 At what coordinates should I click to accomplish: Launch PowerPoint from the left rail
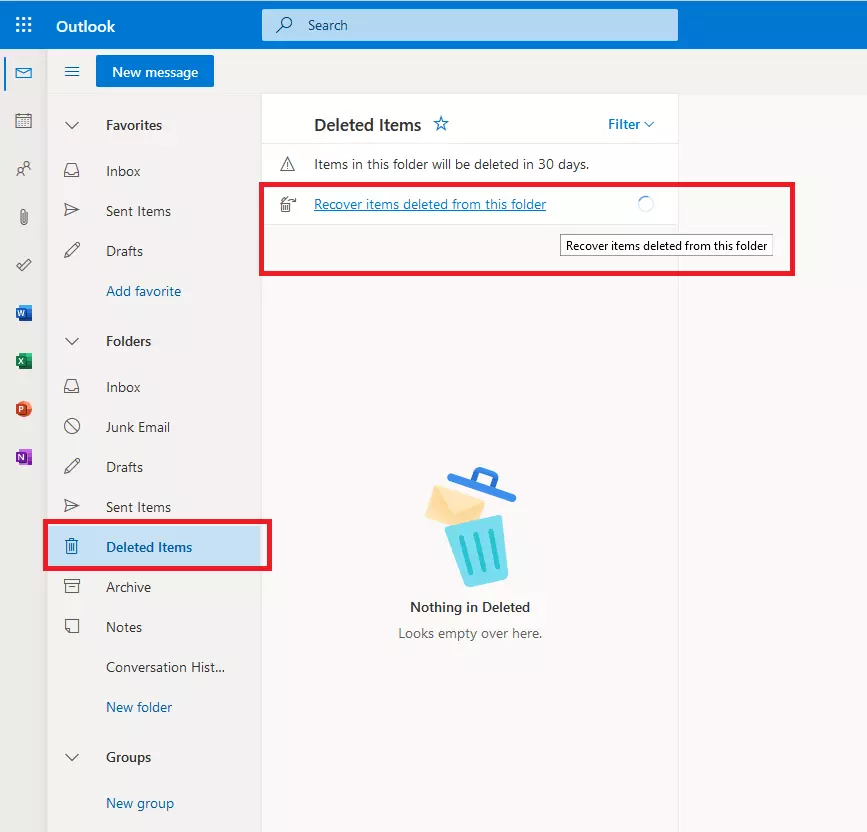click(x=24, y=409)
